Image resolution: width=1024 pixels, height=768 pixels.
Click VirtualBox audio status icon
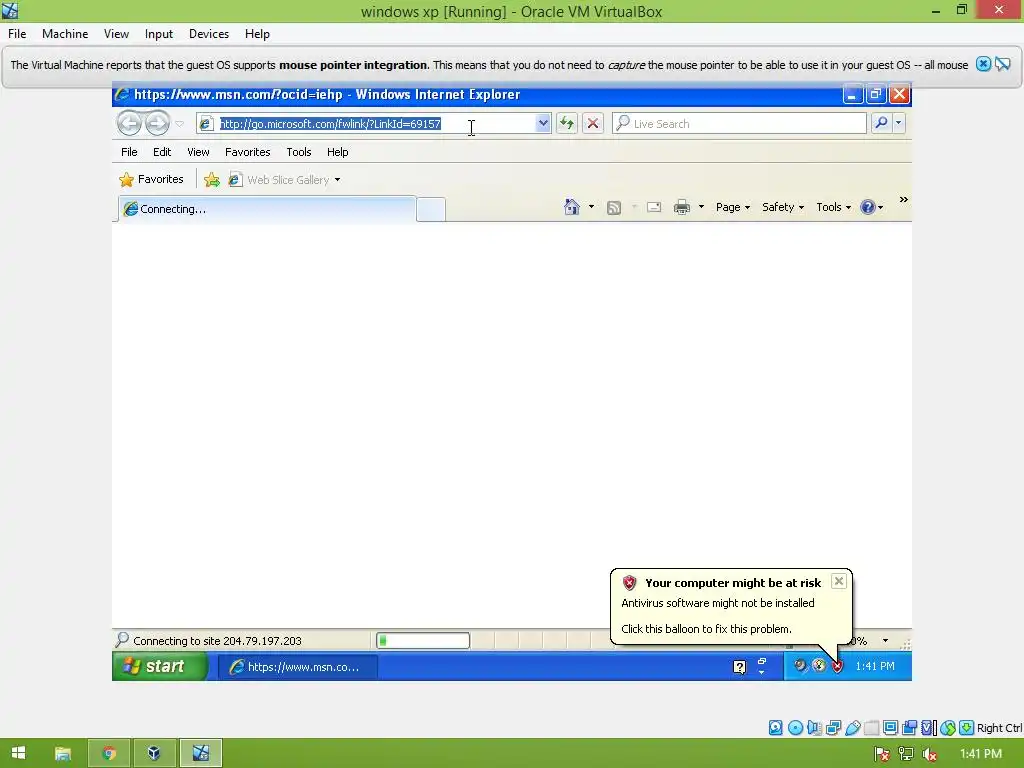[x=814, y=728]
